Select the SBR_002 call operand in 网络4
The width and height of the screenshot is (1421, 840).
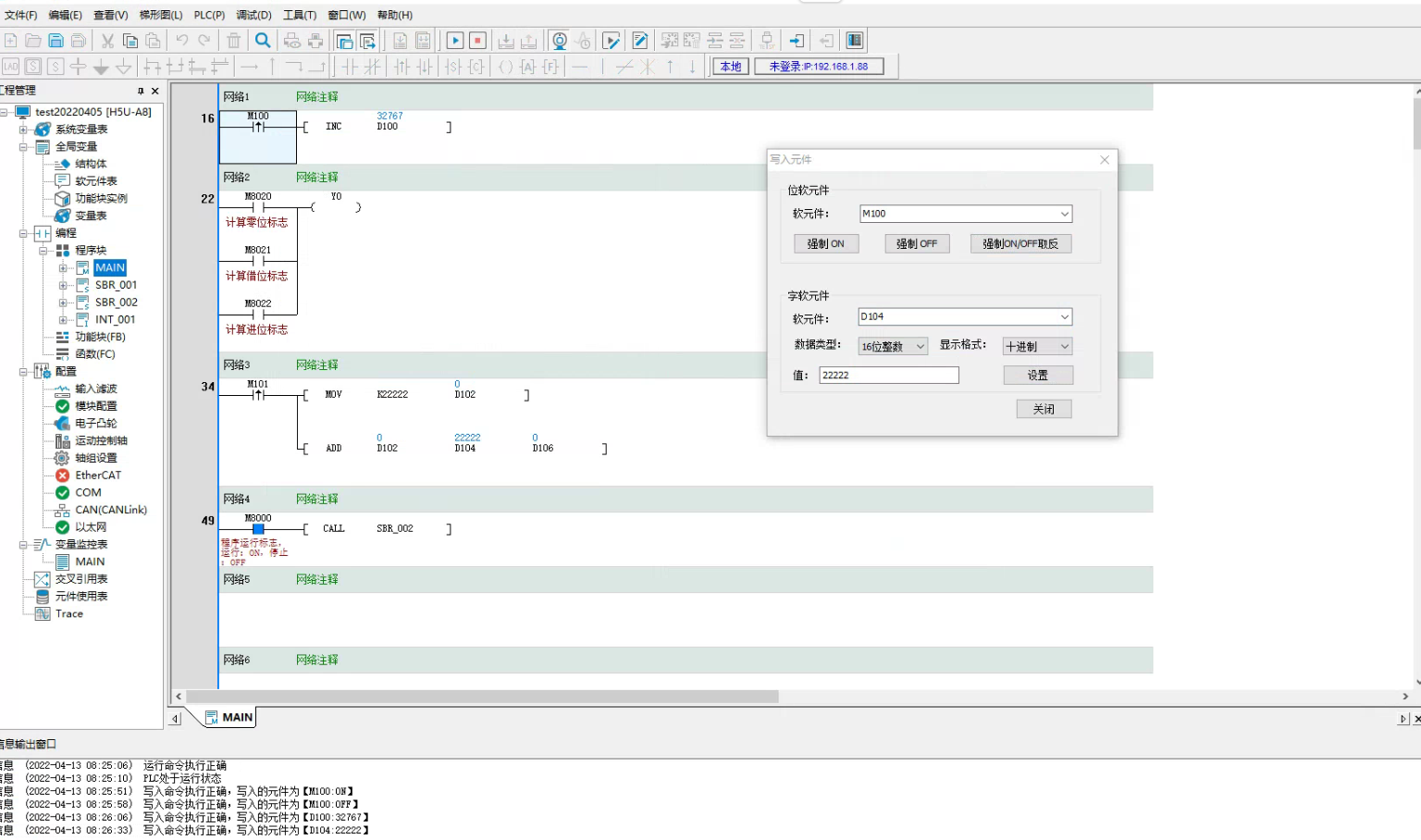(395, 528)
